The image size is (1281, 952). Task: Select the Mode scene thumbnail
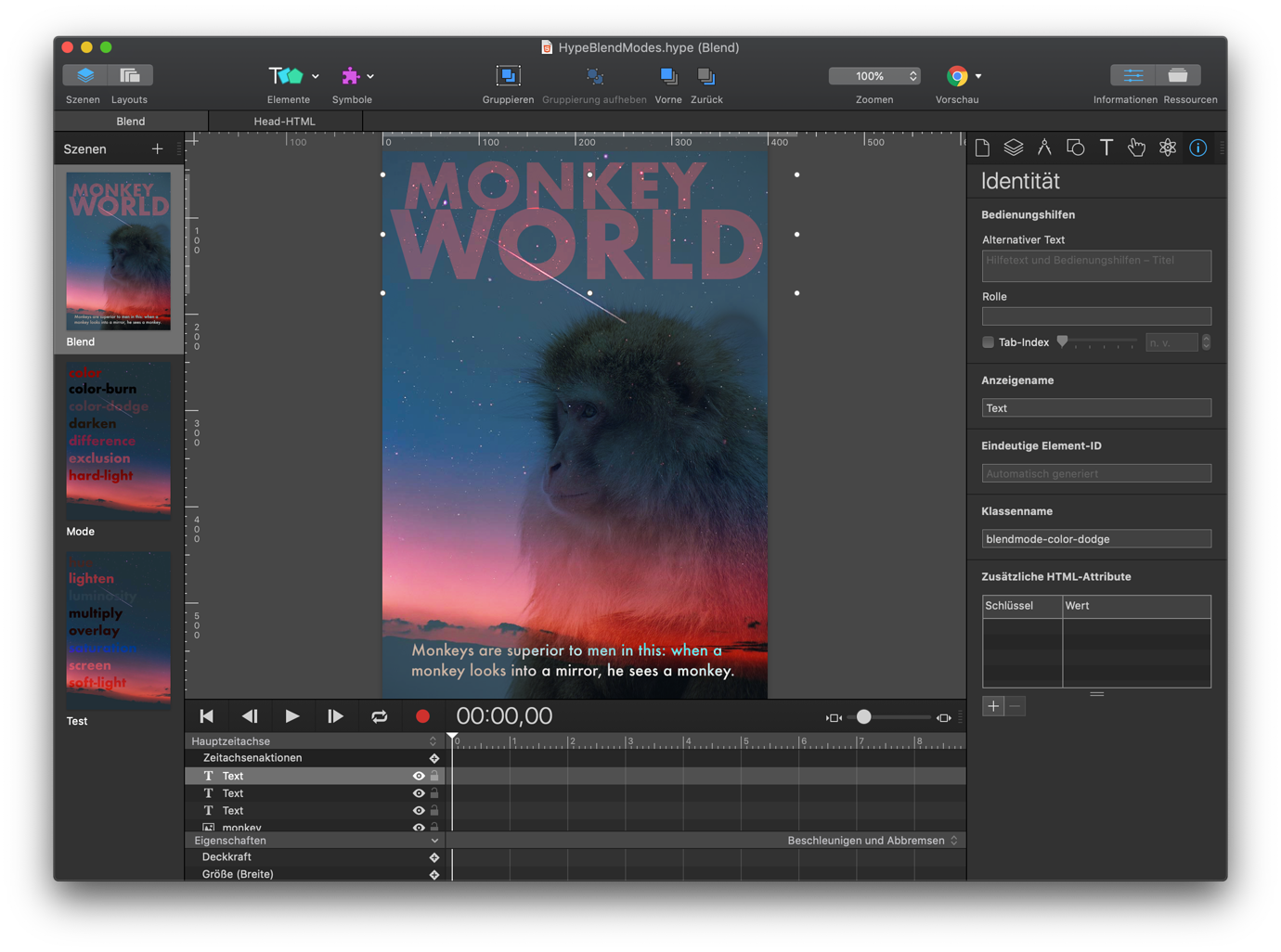click(x=118, y=442)
